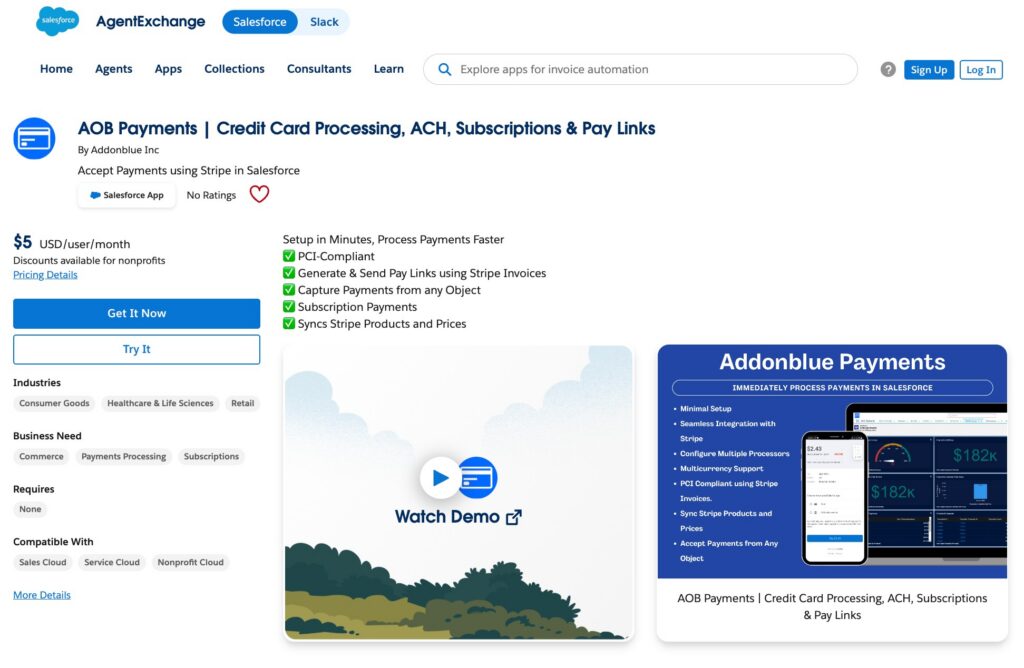Open the Home menu item
The image size is (1024, 668).
[x=56, y=69]
